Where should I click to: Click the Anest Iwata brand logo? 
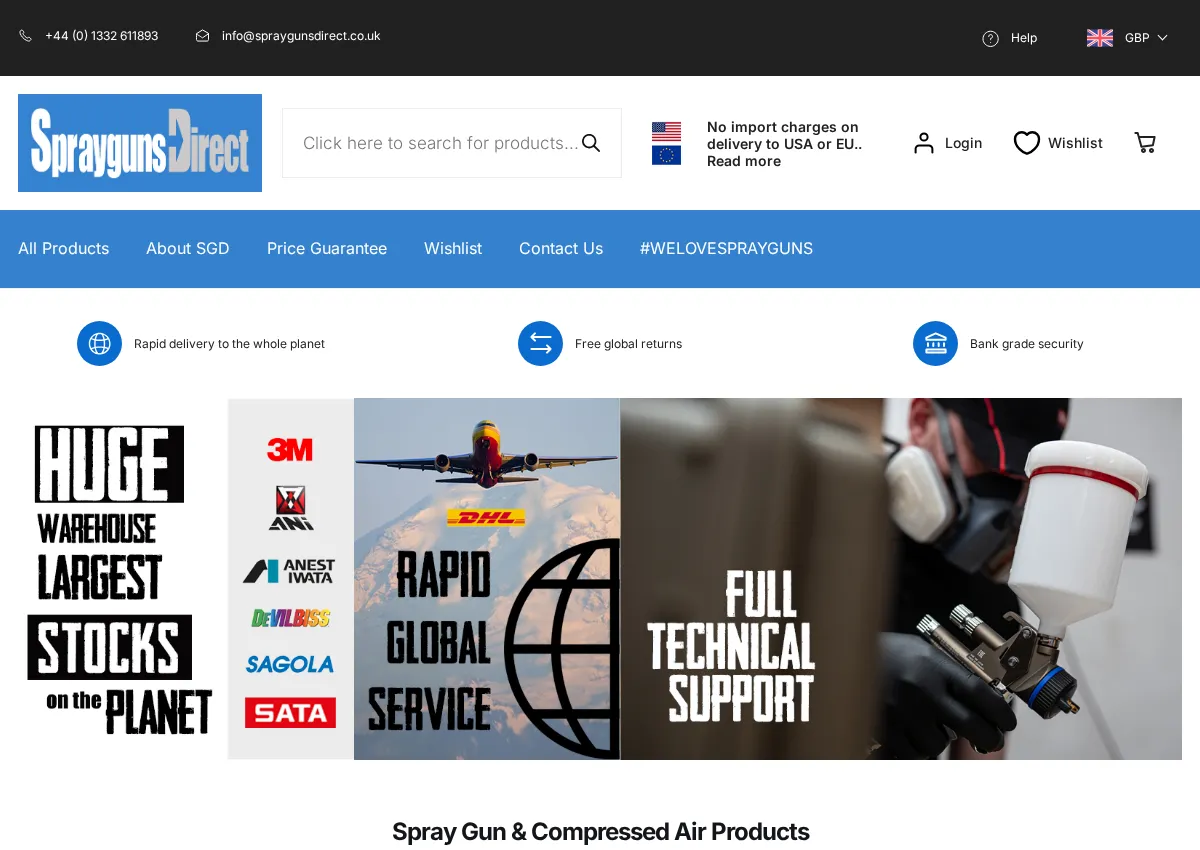[289, 571]
